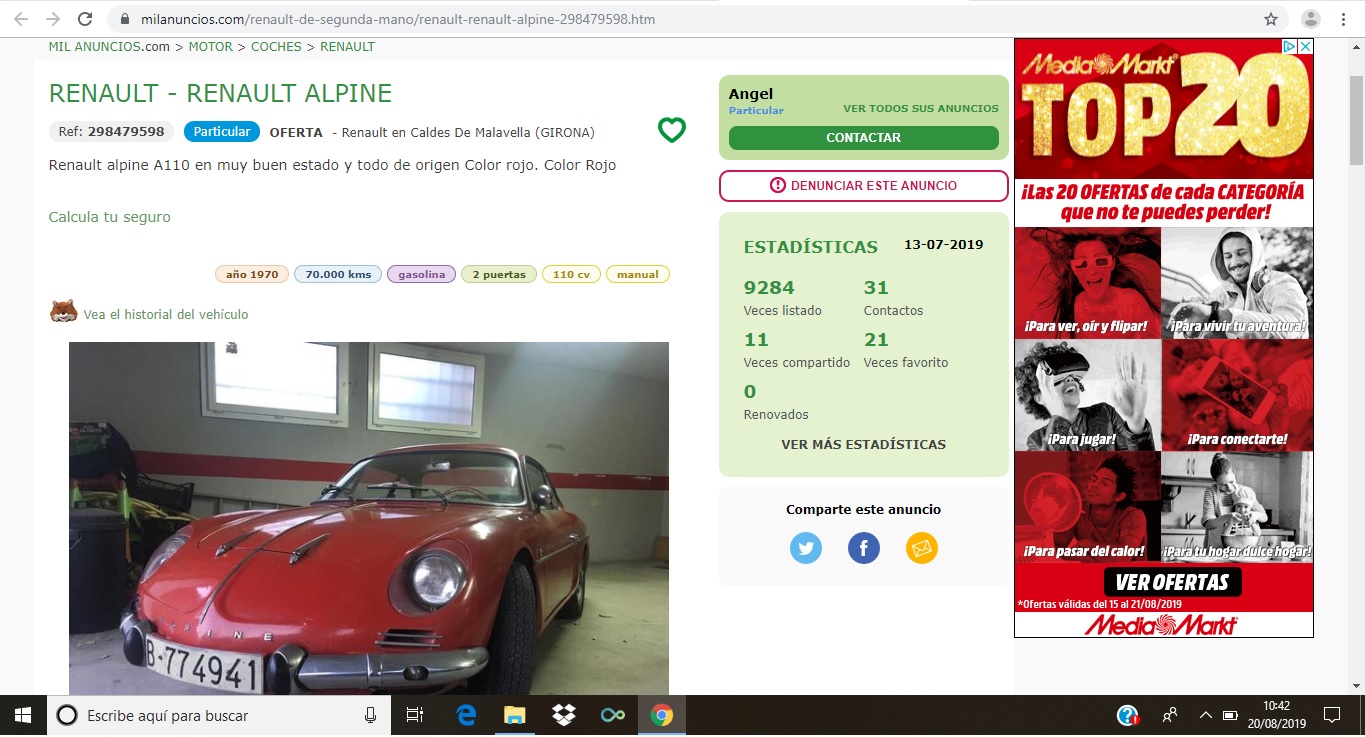Viewport: 1365px width, 737px height.
Task: Report the ad with DENUNCIAR ESTE ANUNCIO
Action: (x=864, y=186)
